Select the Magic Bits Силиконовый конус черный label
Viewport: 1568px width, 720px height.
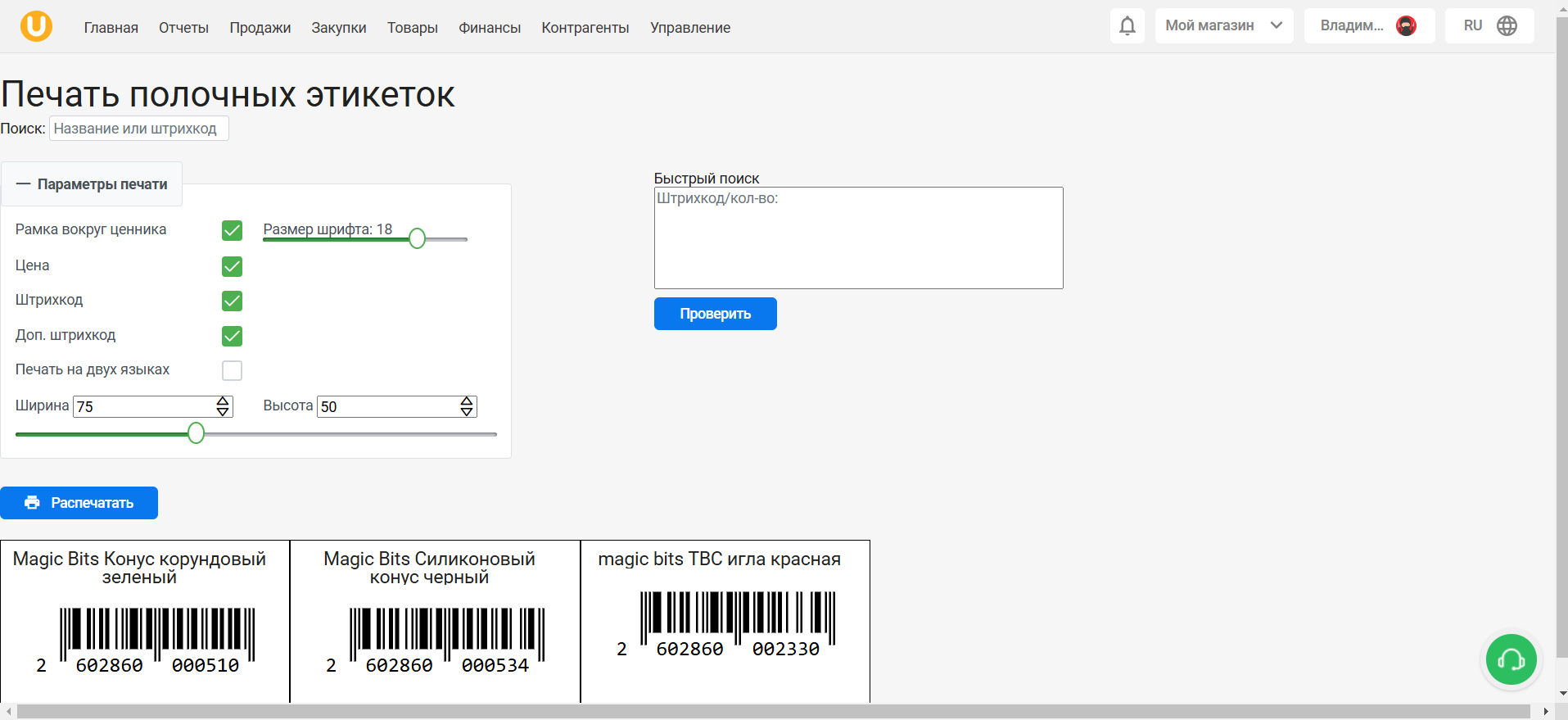click(x=435, y=621)
